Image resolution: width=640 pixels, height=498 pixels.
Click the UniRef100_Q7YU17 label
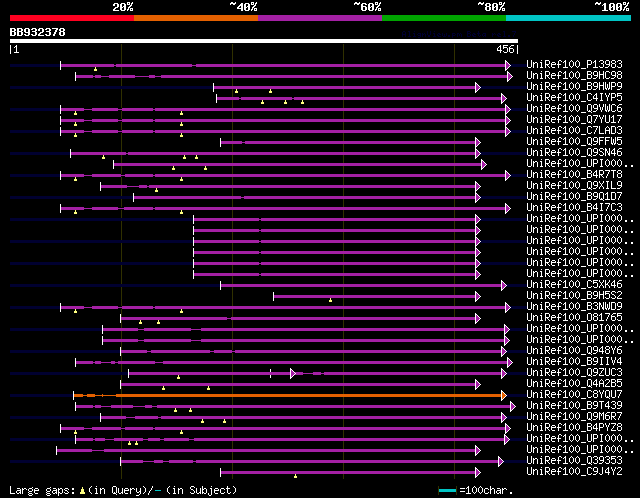tap(574, 119)
